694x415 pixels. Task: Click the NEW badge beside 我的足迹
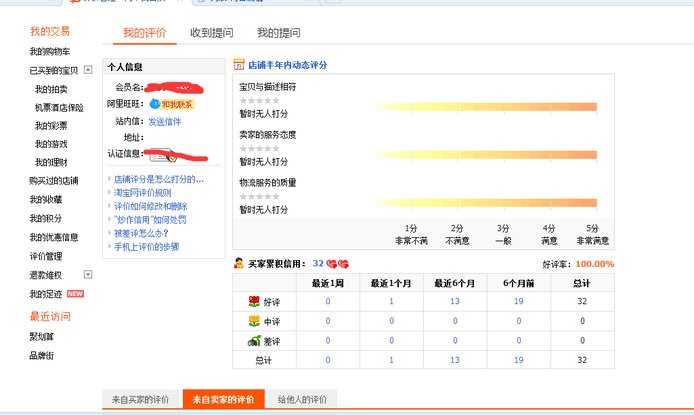pyautogui.click(x=75, y=294)
